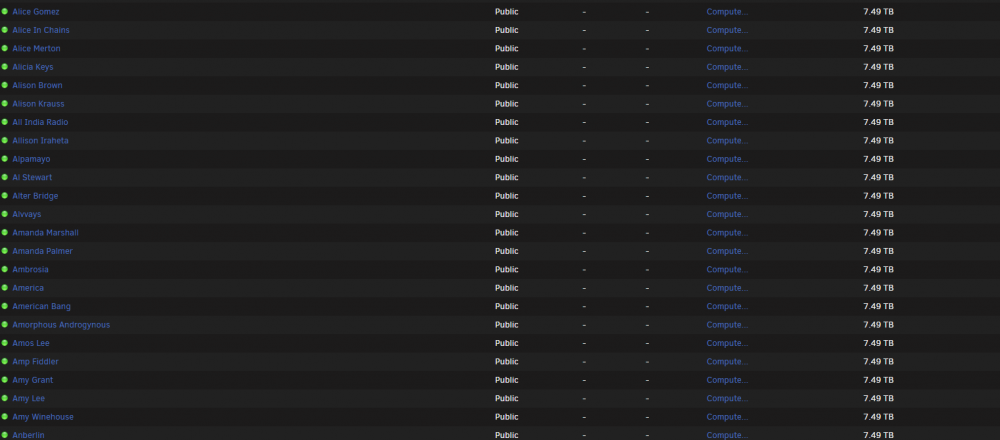Open the Alice In Chains share
This screenshot has height=440, width=1000.
41,30
